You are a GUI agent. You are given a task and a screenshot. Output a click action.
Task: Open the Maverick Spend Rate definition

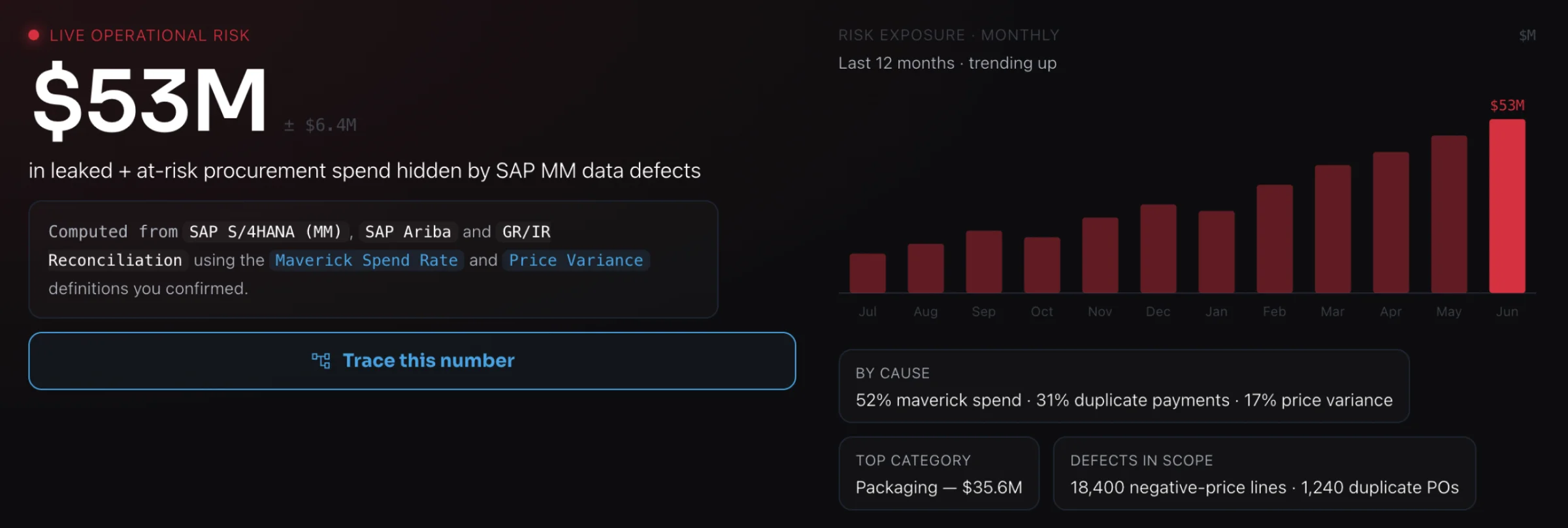[366, 260]
